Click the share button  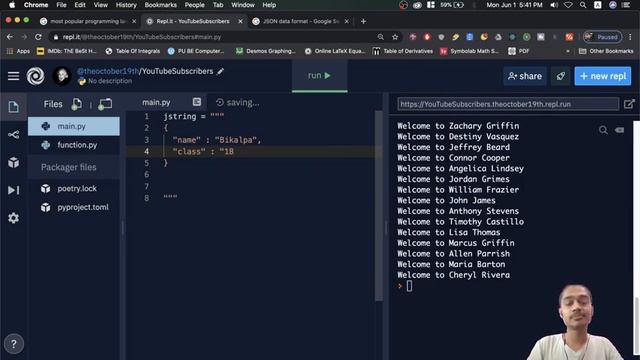point(524,76)
